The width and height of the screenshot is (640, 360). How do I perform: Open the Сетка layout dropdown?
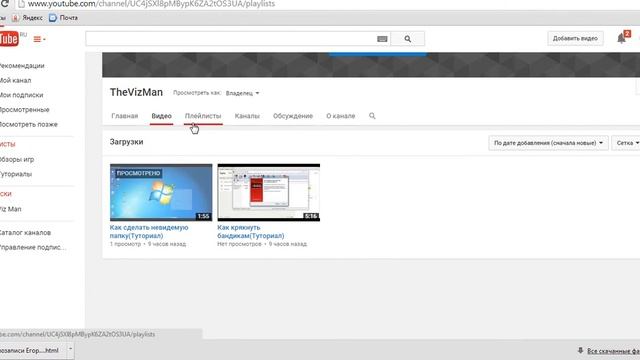(627, 143)
